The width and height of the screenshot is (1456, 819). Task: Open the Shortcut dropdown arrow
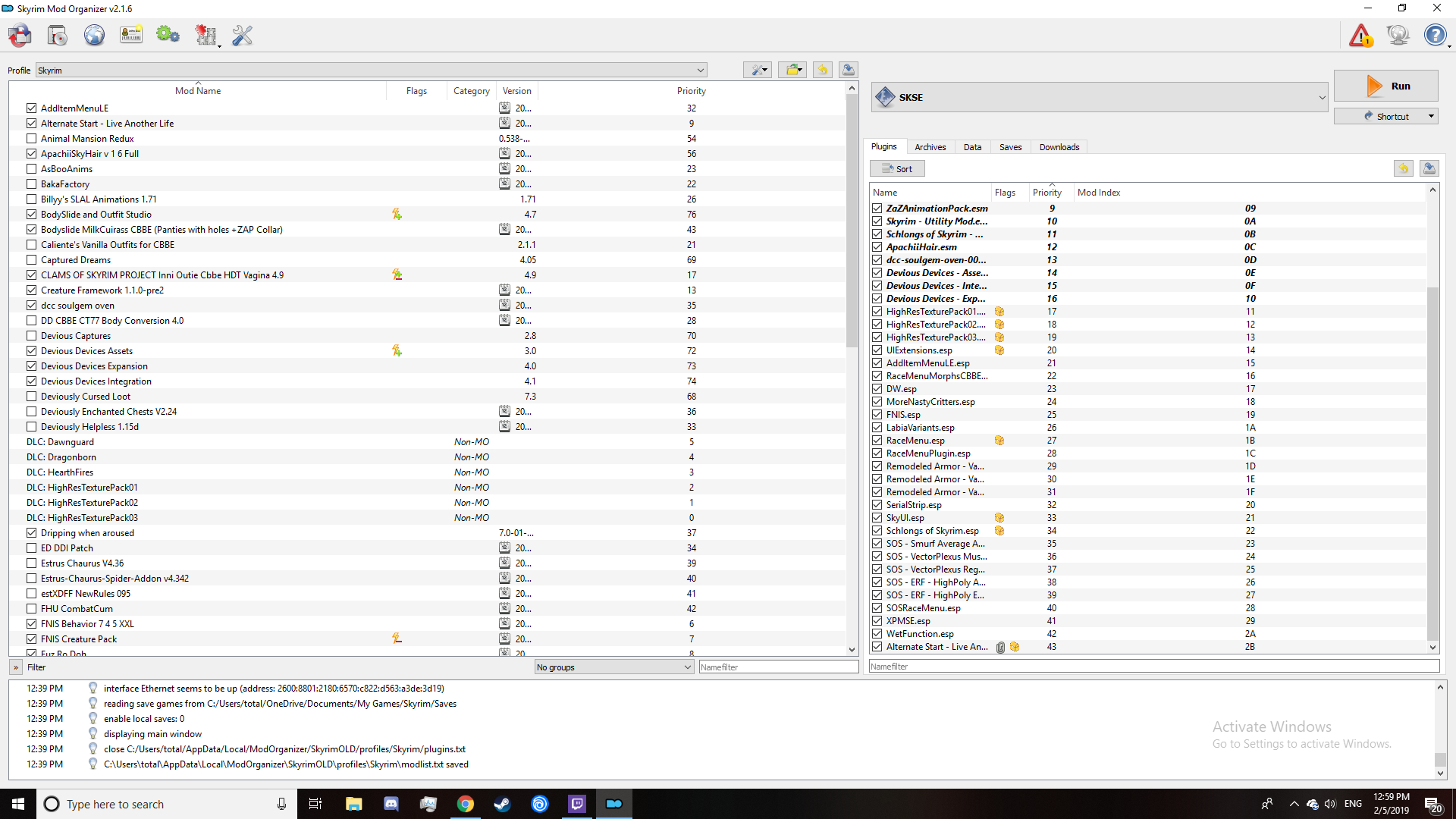point(1431,116)
